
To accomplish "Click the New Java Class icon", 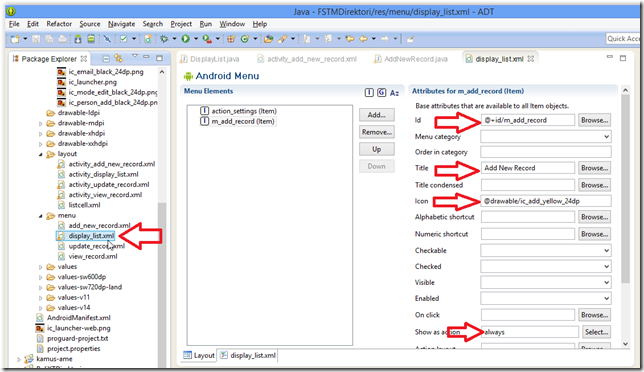I will tap(245, 39).
